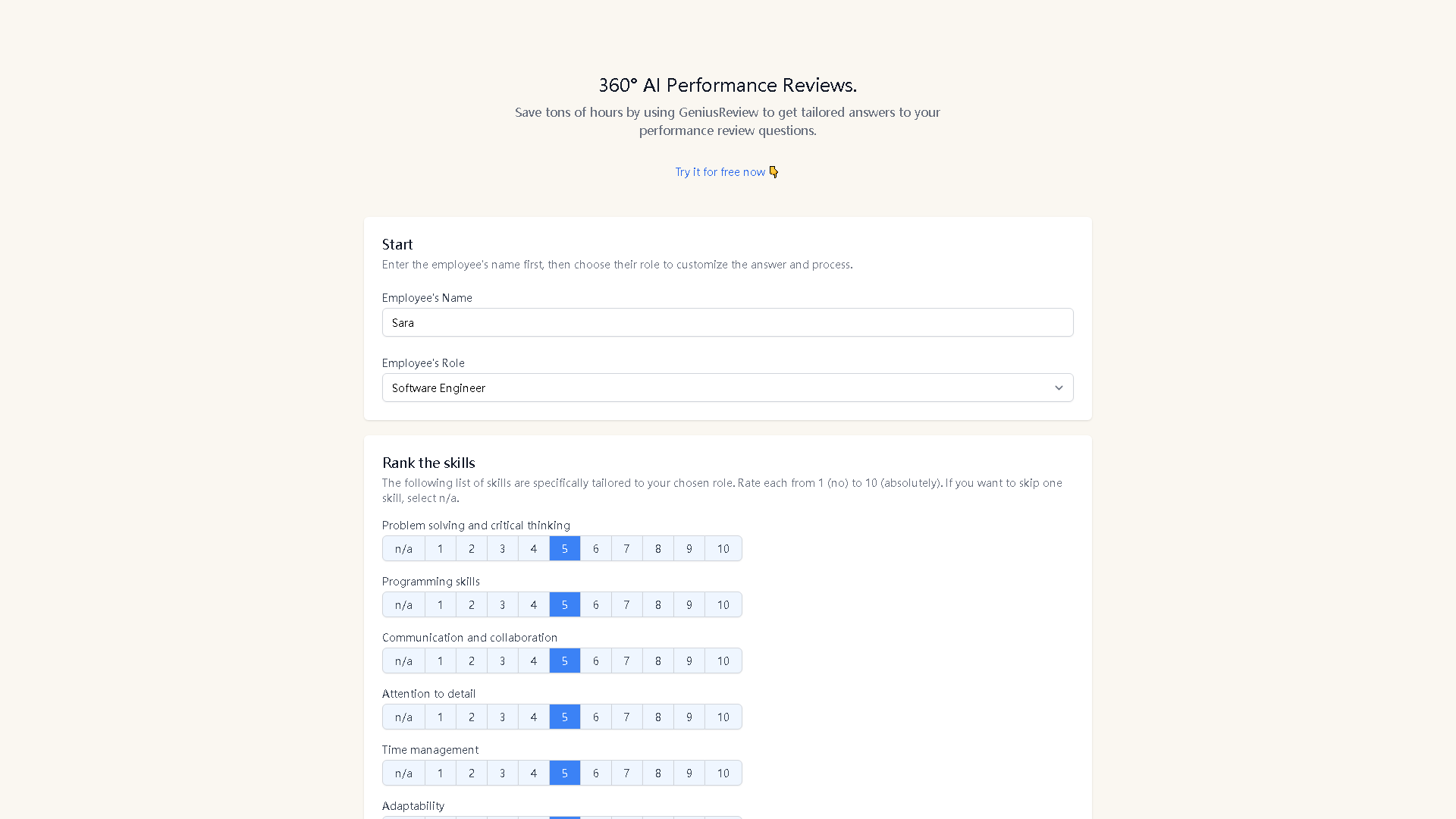
Task: Select n/a for Programming skills
Action: pyautogui.click(x=403, y=604)
